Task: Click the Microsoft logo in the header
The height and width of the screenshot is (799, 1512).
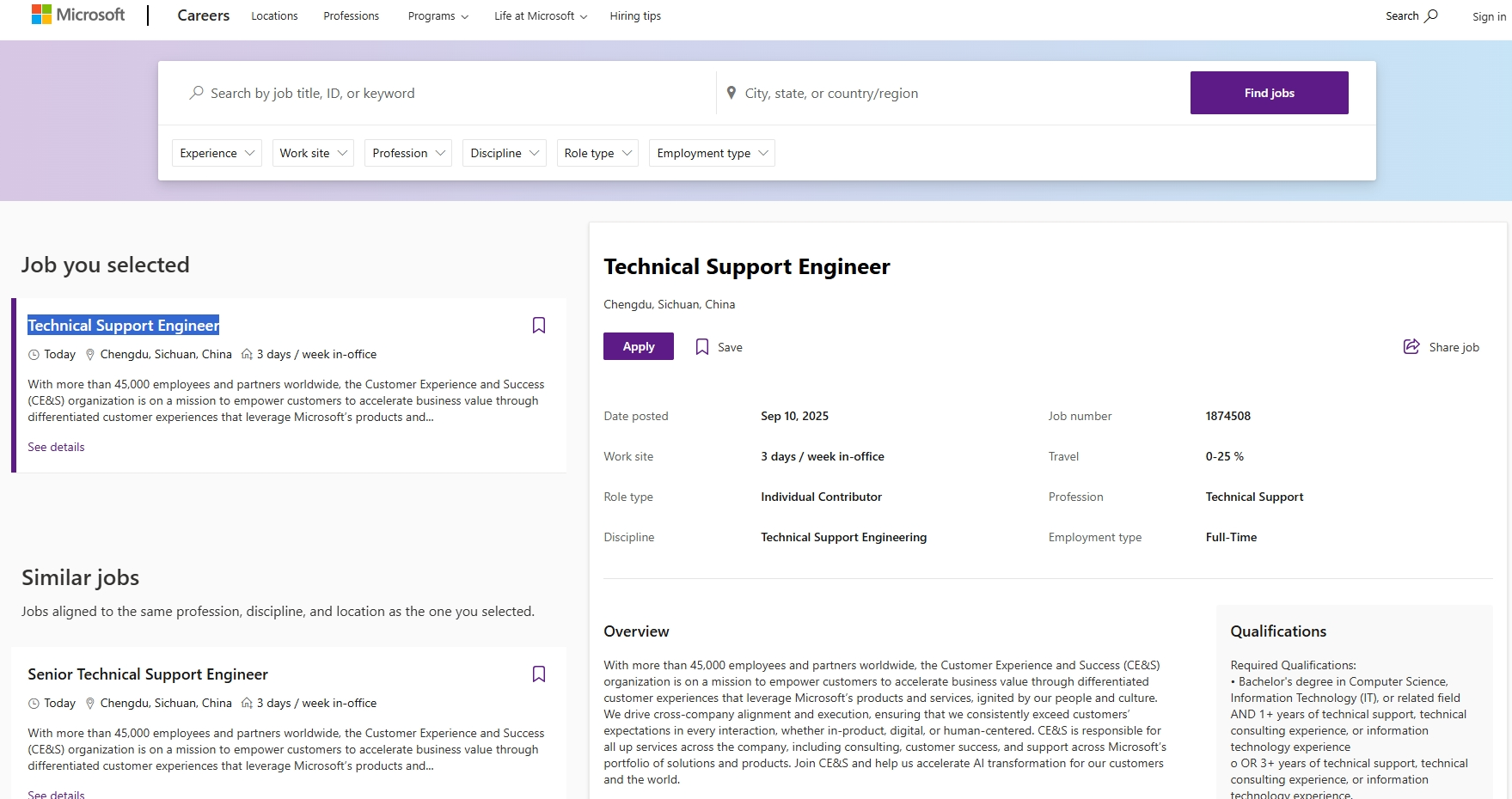Action: point(78,15)
